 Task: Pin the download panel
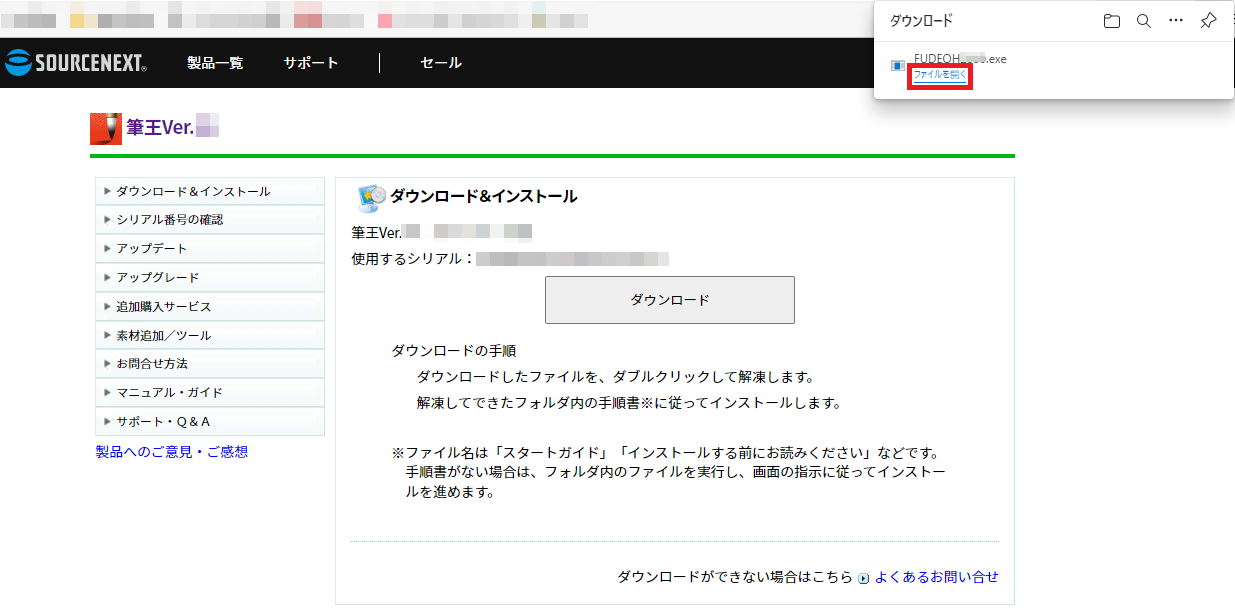tap(1208, 21)
